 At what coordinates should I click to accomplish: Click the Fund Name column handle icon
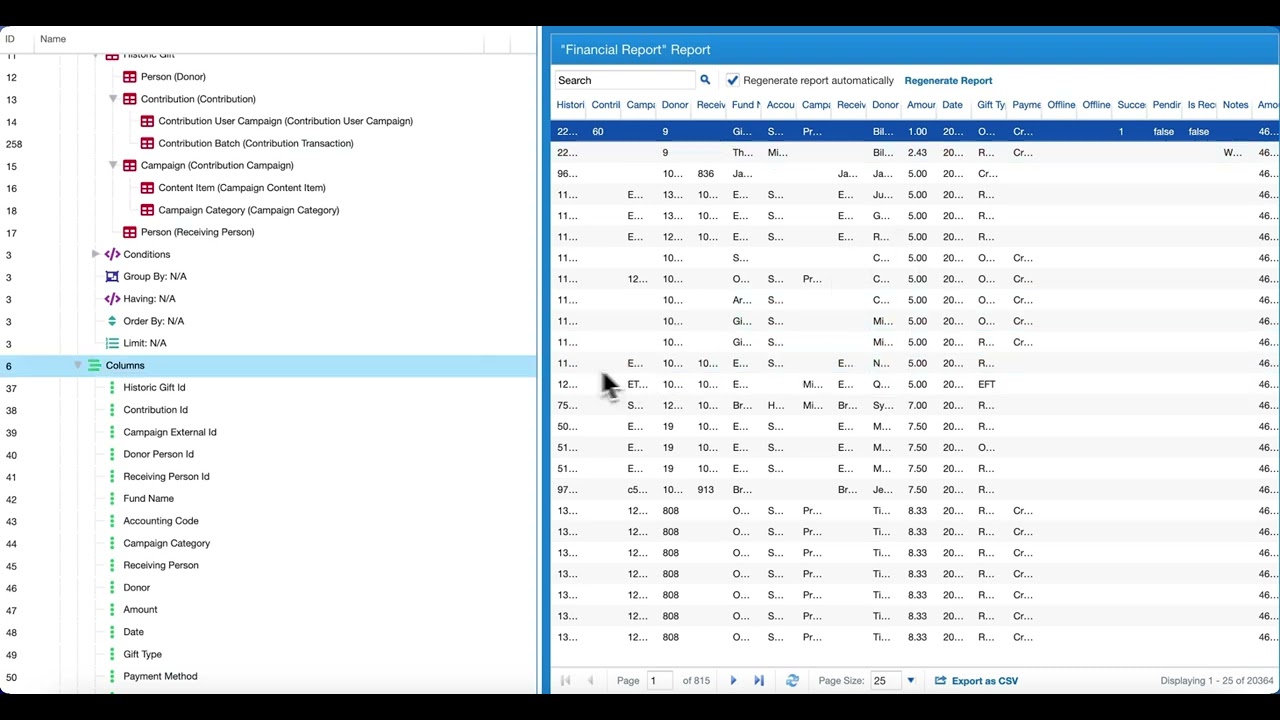[x=112, y=499]
